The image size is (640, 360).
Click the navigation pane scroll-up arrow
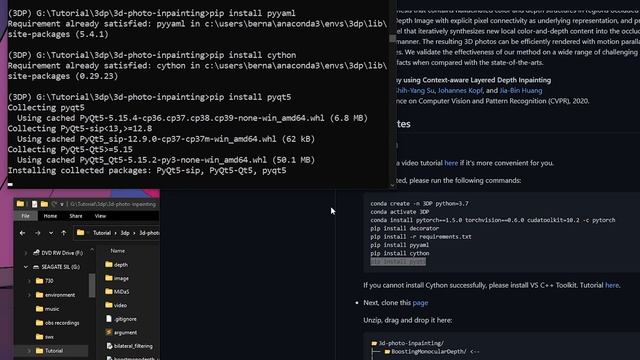pos(92,249)
